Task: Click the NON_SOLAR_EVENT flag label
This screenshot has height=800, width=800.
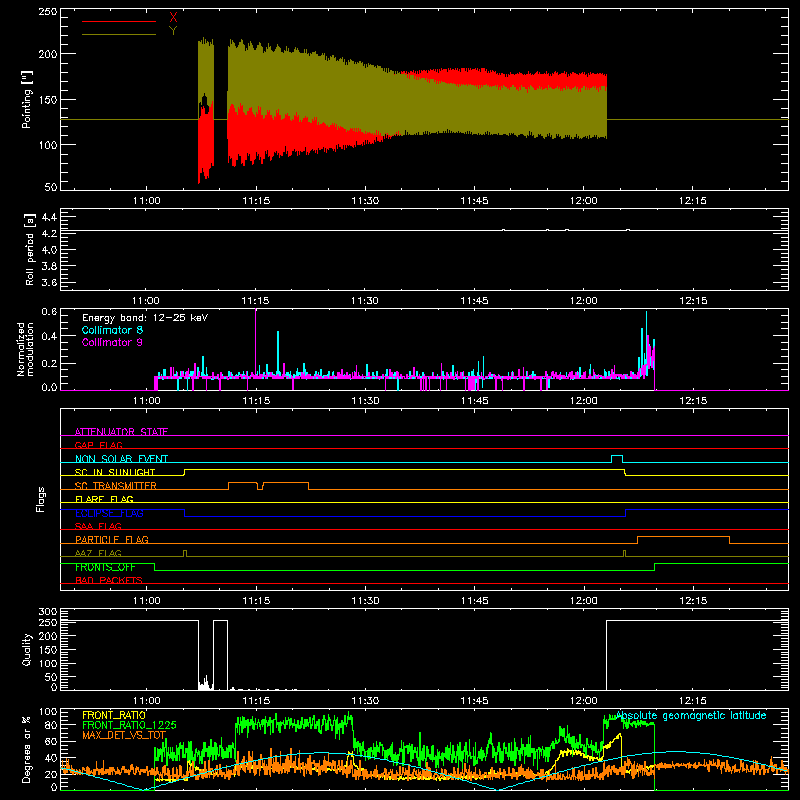Action: pyautogui.click(x=121, y=459)
